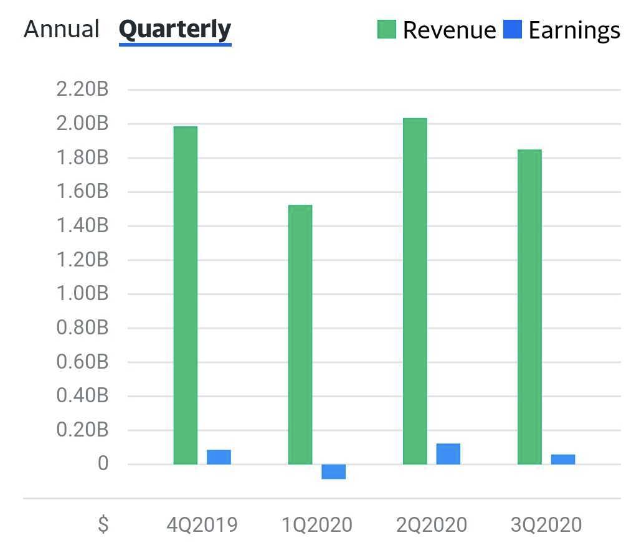Select the 3Q2020 blue earnings bar
Screen dimensions: 638x552
(563, 459)
